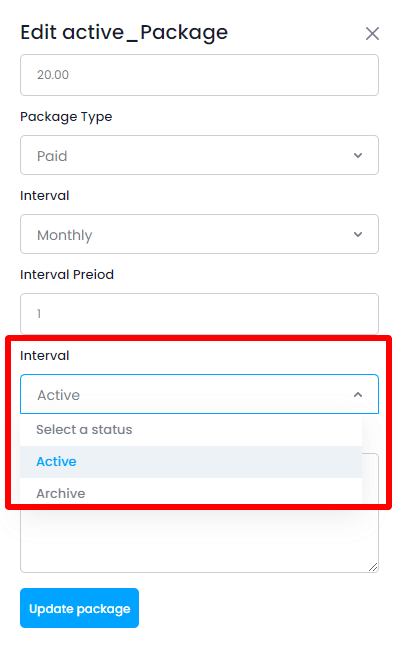Click the price field showing 20.00
The image size is (398, 650).
pyautogui.click(x=199, y=75)
